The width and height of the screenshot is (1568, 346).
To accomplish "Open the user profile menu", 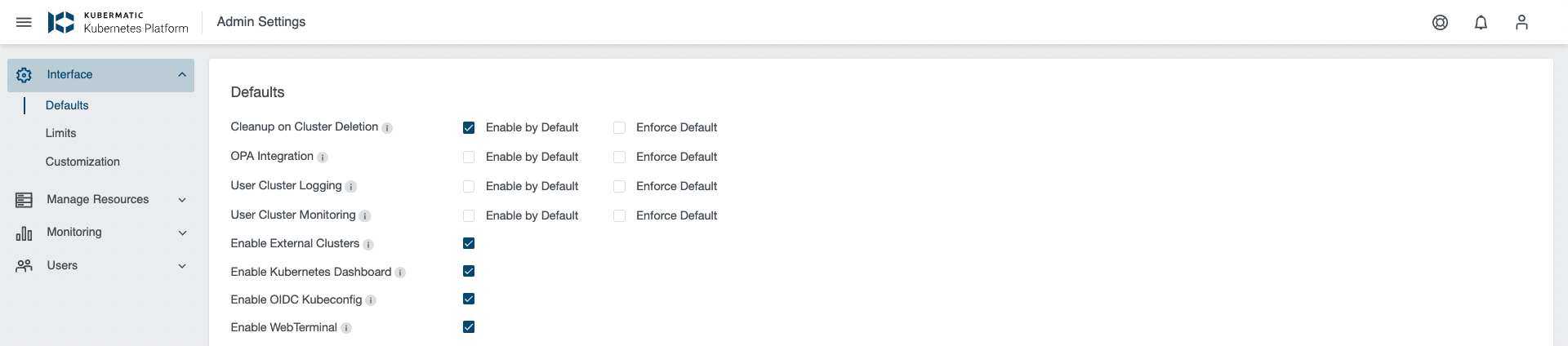I will pos(1521,22).
